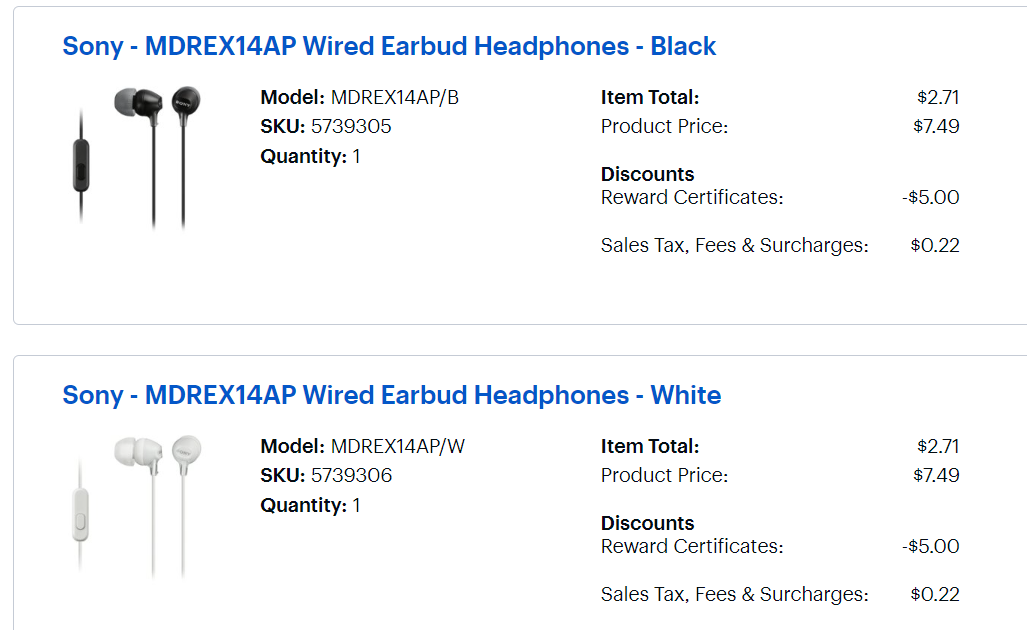Click the -$5.00 reward discount for white headphones
Screen dimensions: 1027x630
(x=931, y=546)
